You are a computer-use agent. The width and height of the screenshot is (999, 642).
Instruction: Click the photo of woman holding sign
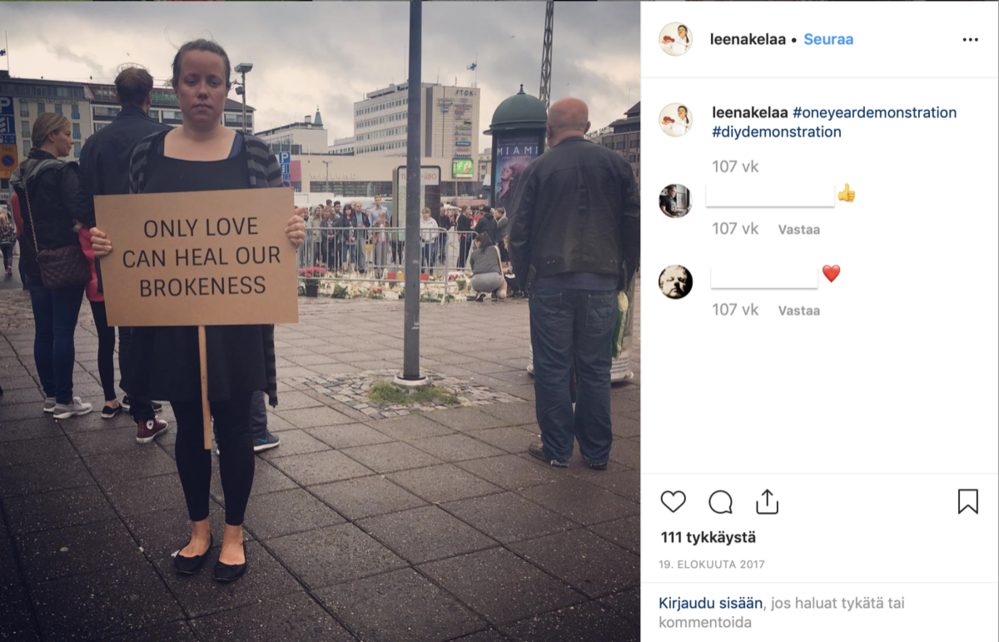click(320, 321)
